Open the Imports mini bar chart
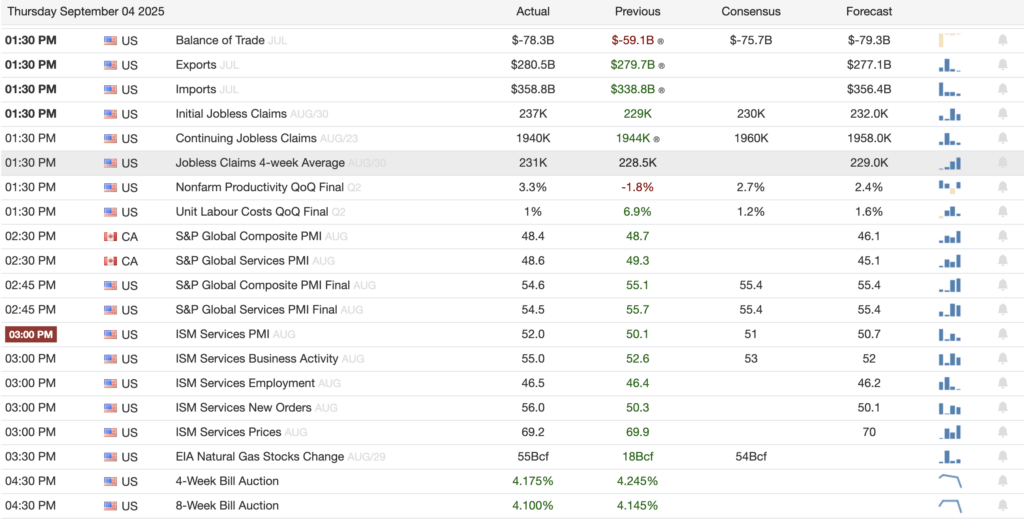This screenshot has height=519, width=1024. coord(949,89)
